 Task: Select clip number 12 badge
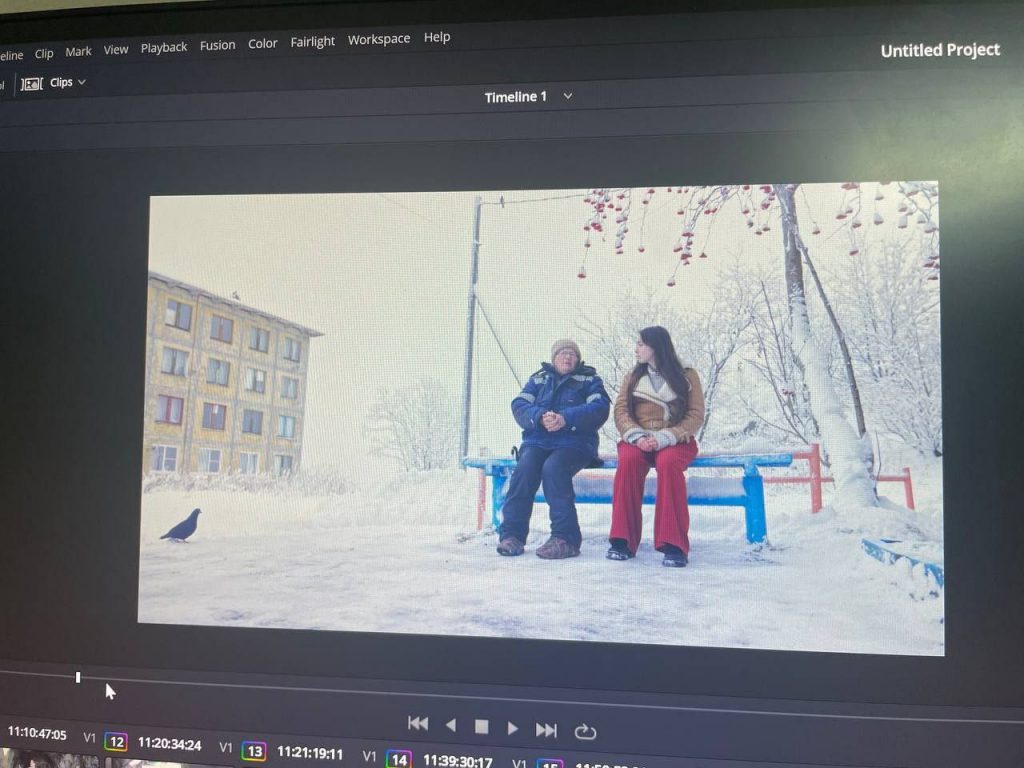pos(116,742)
